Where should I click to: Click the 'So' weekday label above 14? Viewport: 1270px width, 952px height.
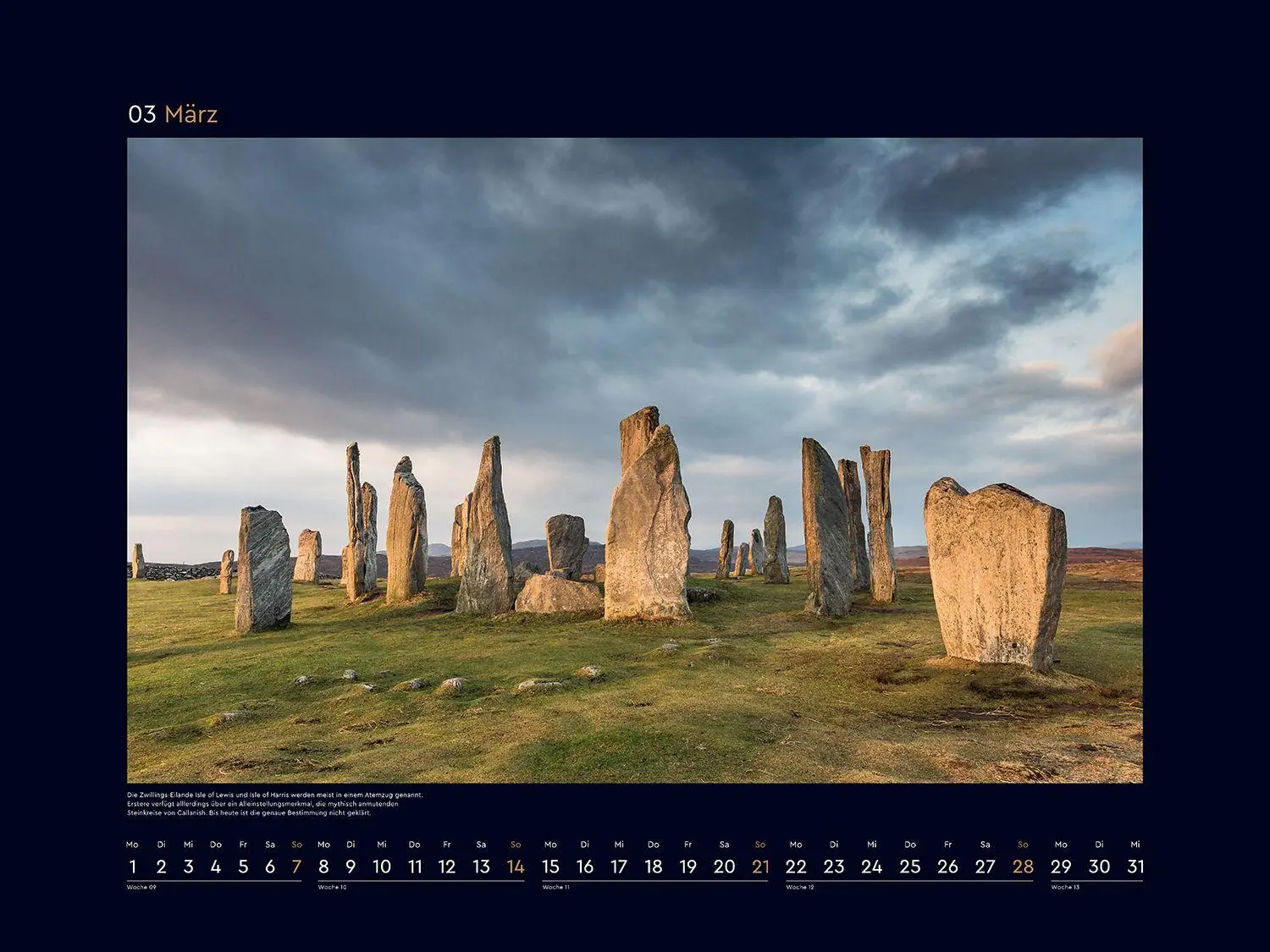(516, 845)
